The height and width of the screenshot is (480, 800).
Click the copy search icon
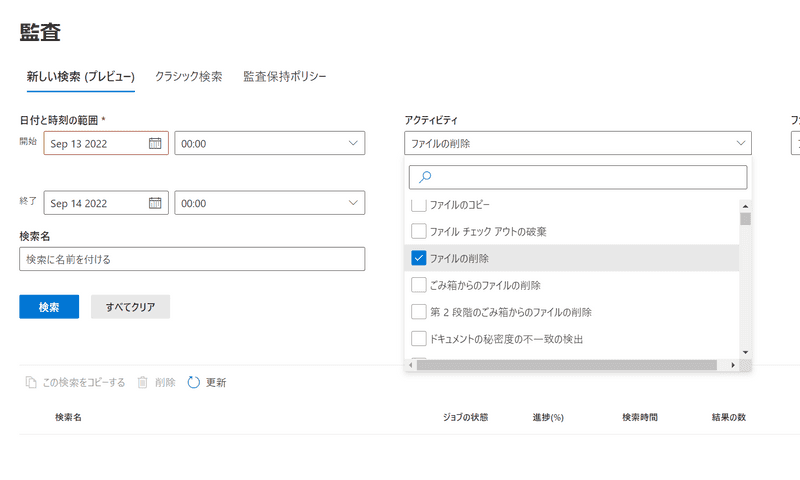(x=31, y=382)
